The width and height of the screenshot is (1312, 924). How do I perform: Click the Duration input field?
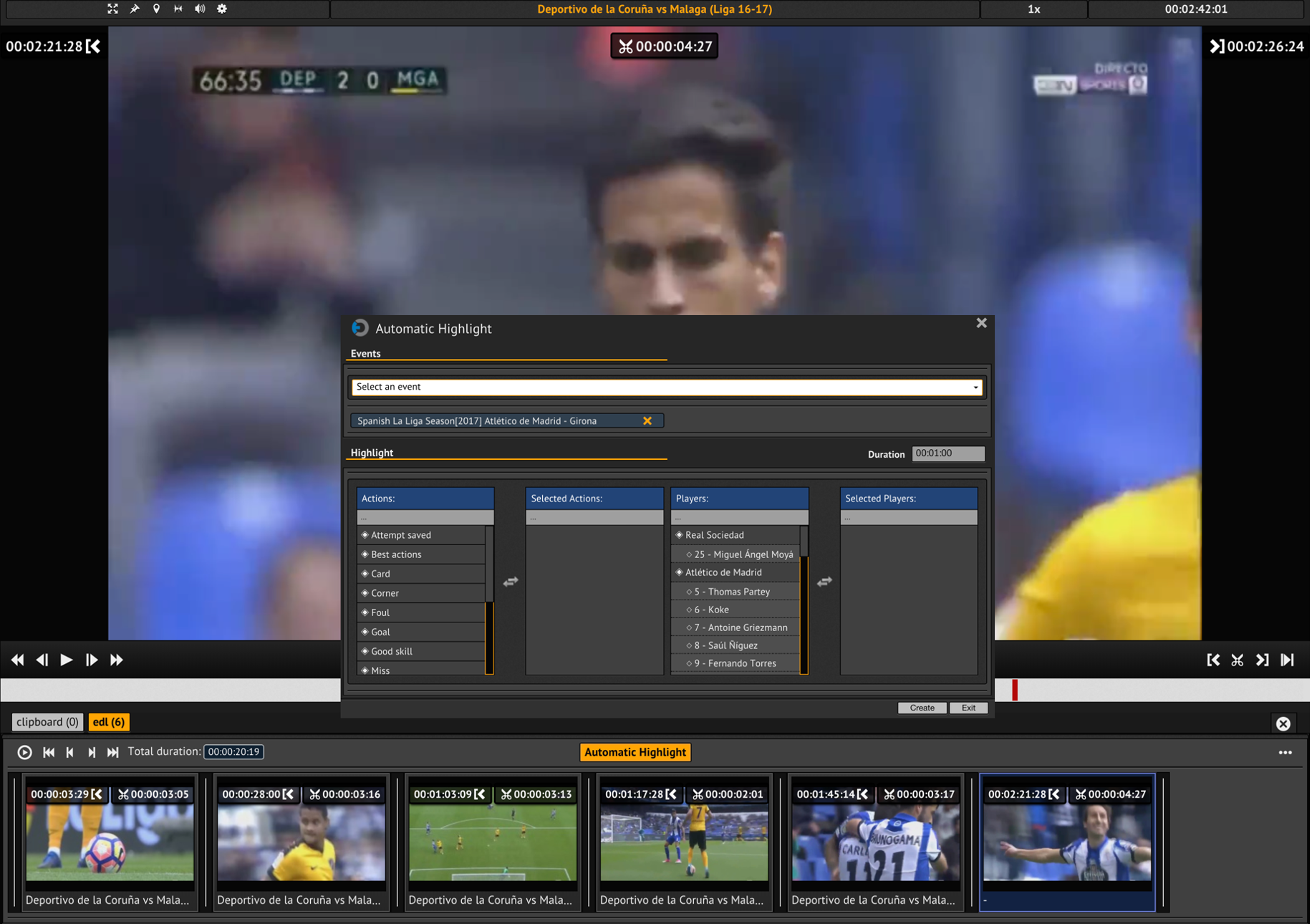click(x=947, y=453)
